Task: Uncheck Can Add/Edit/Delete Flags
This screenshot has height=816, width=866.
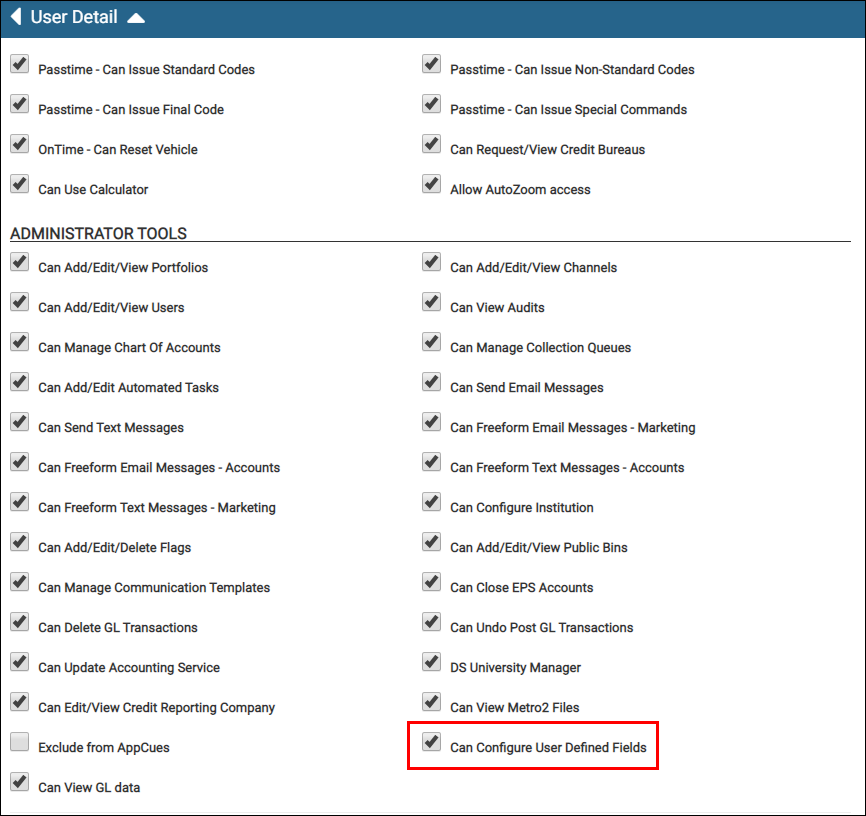Action: coord(20,541)
